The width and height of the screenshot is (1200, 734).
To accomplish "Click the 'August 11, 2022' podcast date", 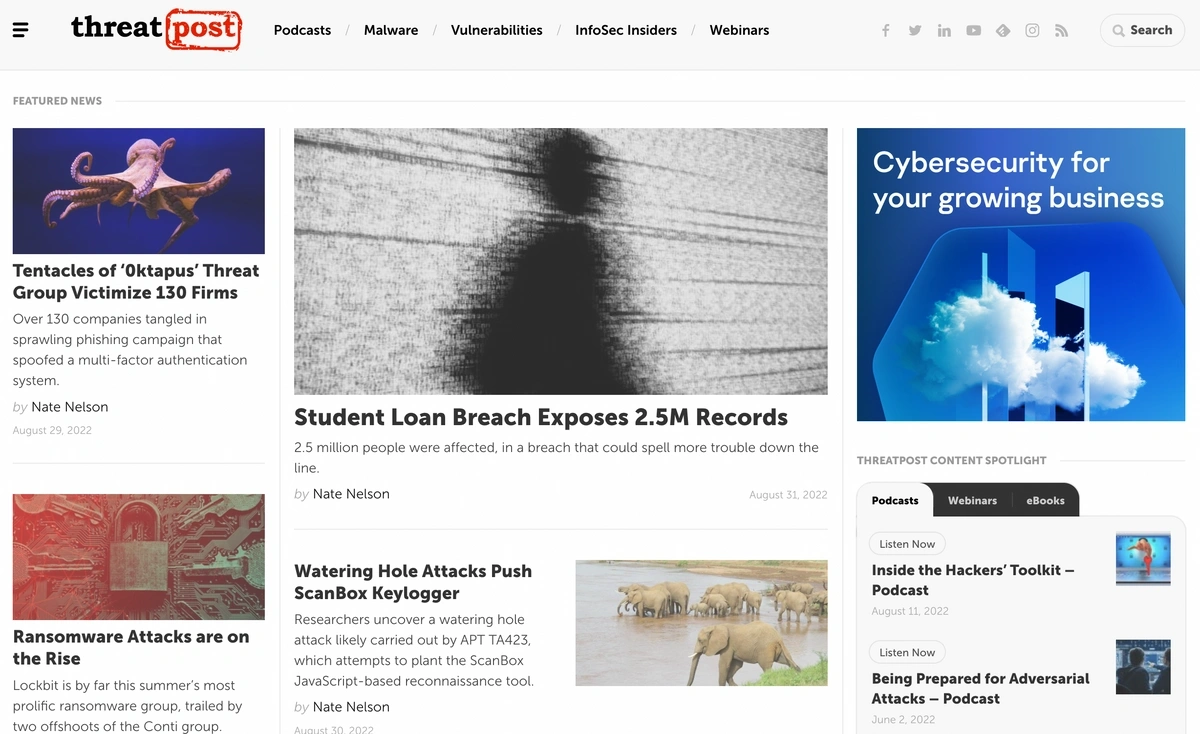I will click(910, 611).
